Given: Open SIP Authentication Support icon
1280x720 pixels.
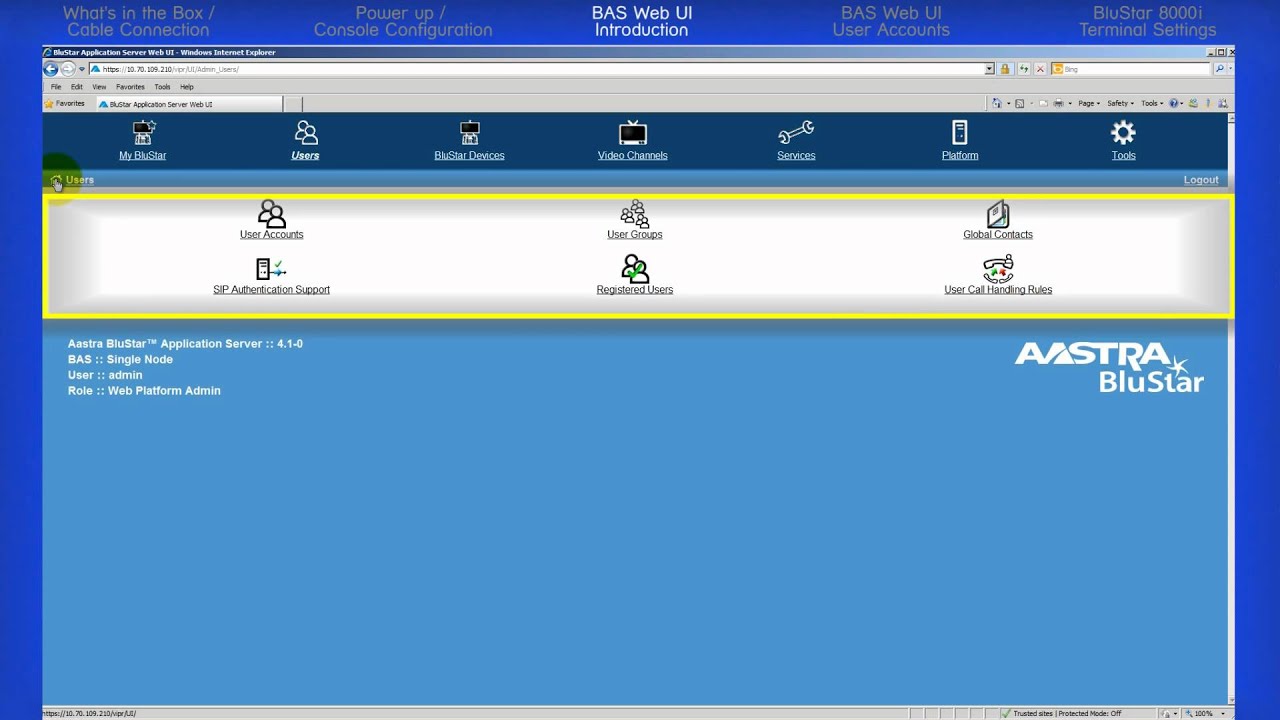Looking at the screenshot, I should click(271, 269).
